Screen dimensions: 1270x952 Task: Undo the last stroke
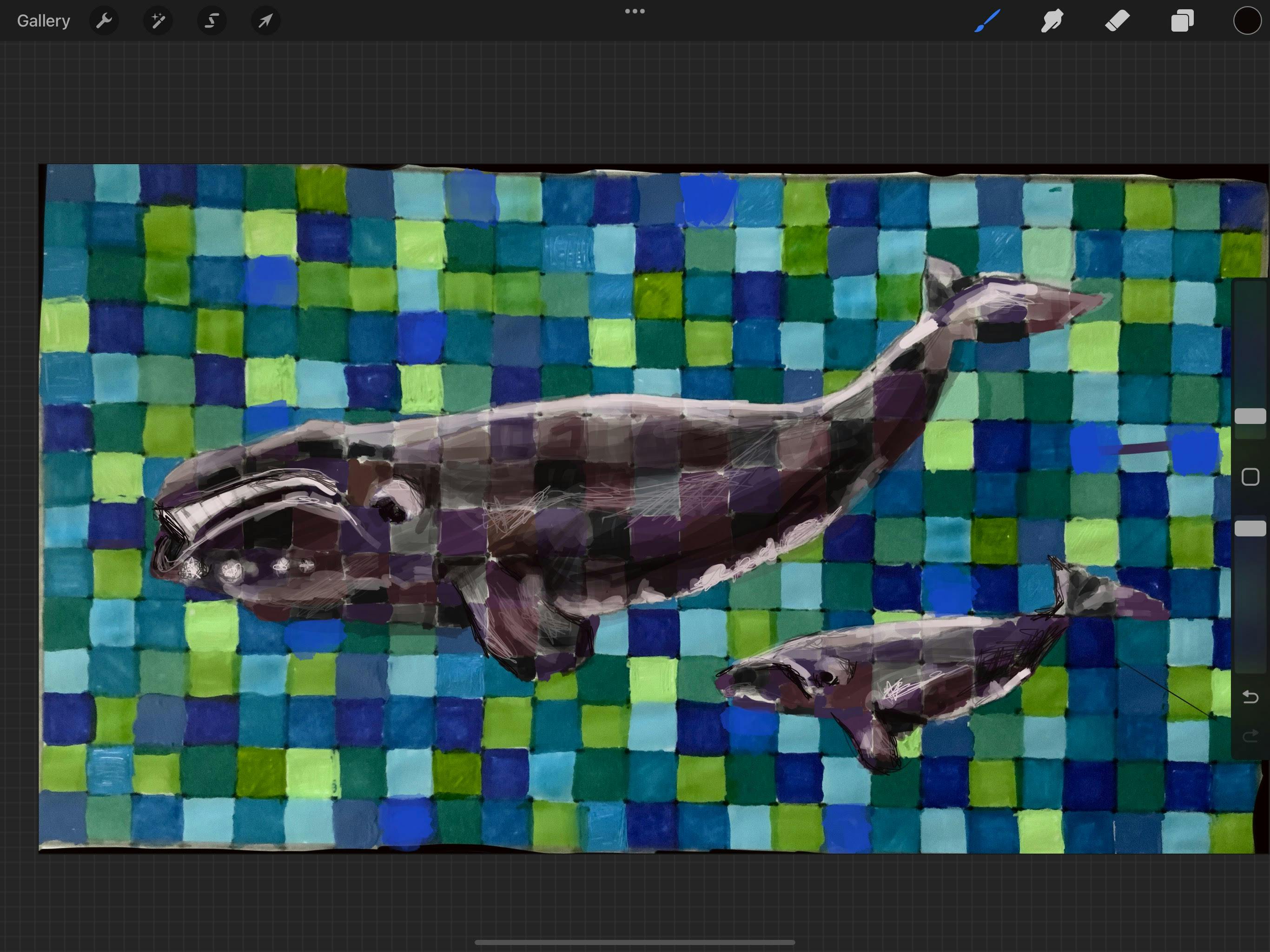[x=1250, y=697]
